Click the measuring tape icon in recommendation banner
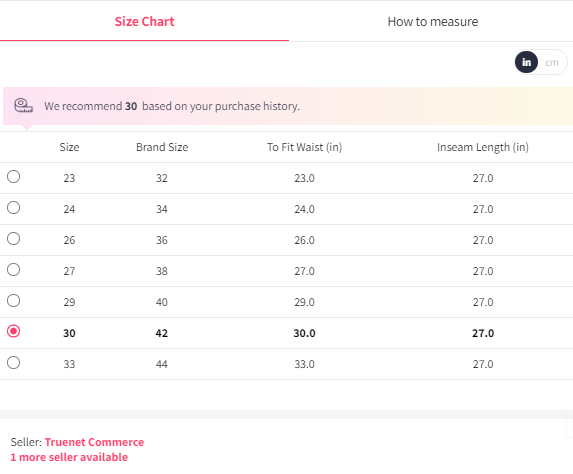This screenshot has height=474, width=573. [x=23, y=106]
